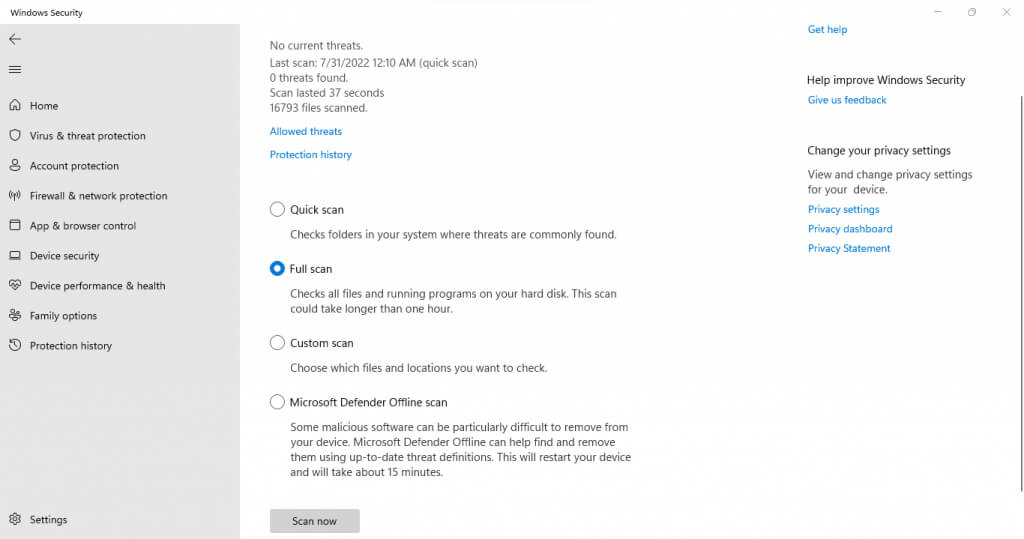Click the Family options people icon
The width and height of the screenshot is (1024, 539).
[15, 316]
